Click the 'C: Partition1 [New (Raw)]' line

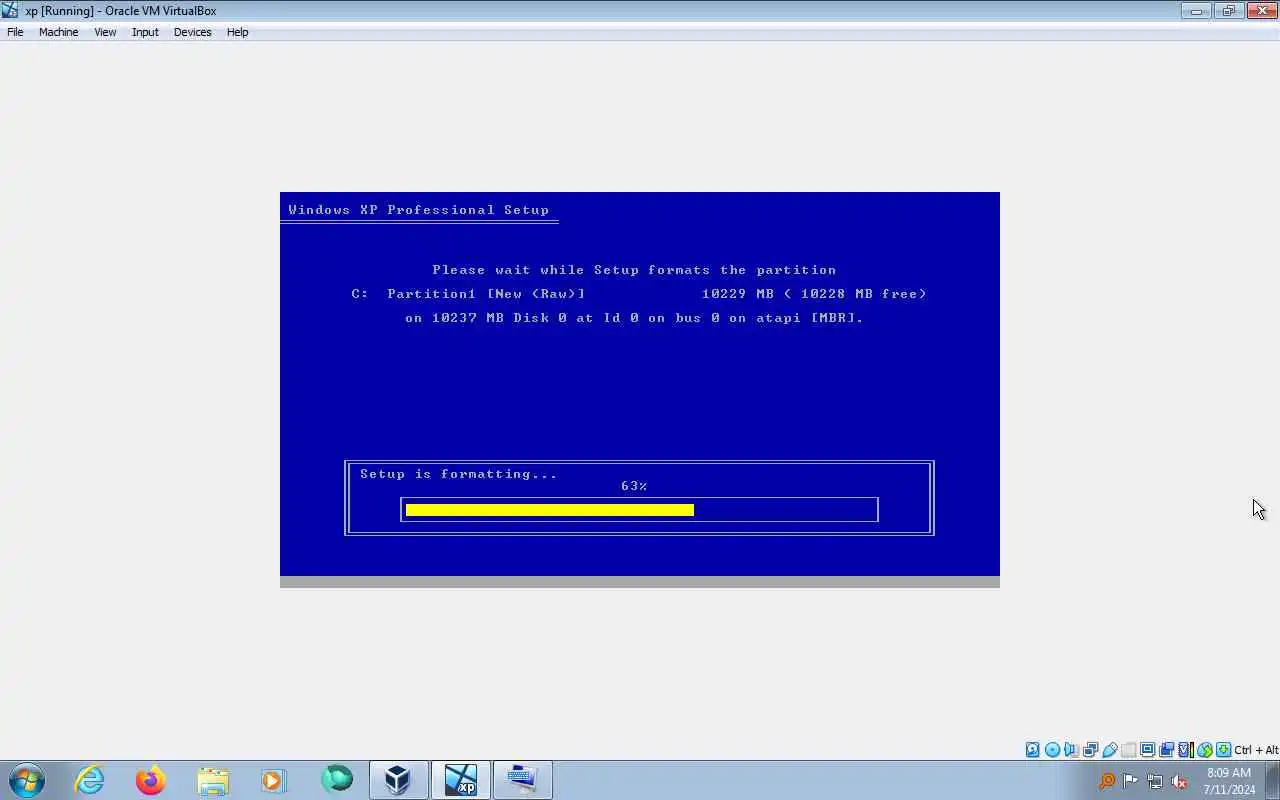click(x=468, y=294)
